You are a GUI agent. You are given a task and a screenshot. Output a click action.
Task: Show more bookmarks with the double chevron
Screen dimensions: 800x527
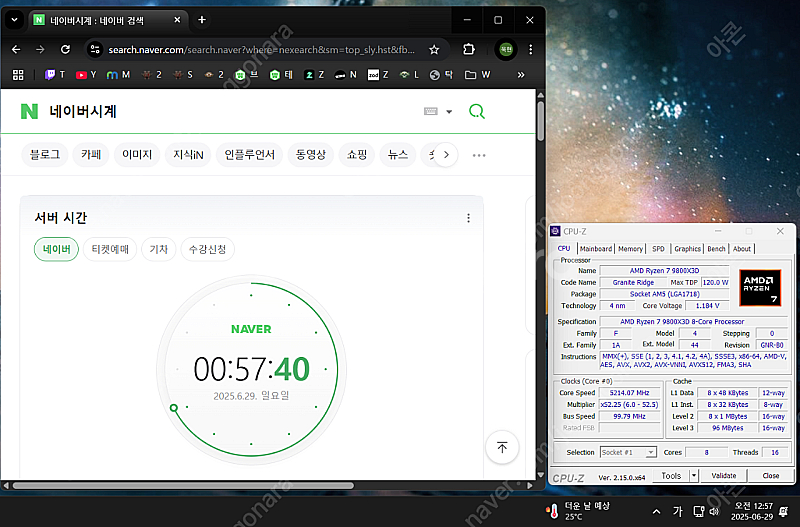pos(521,75)
